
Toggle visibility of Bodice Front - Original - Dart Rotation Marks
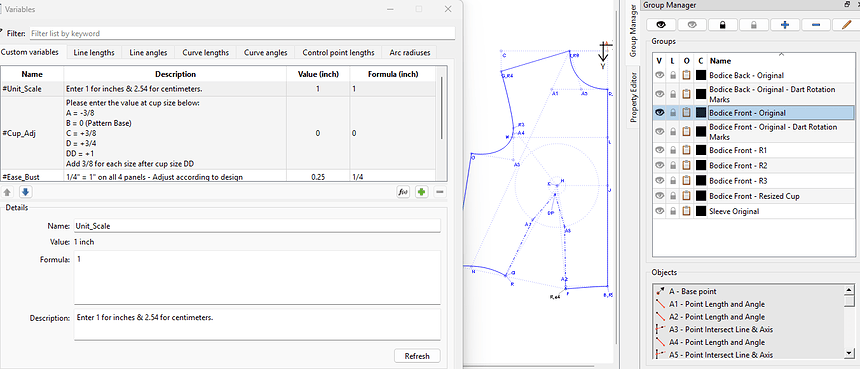(x=660, y=131)
